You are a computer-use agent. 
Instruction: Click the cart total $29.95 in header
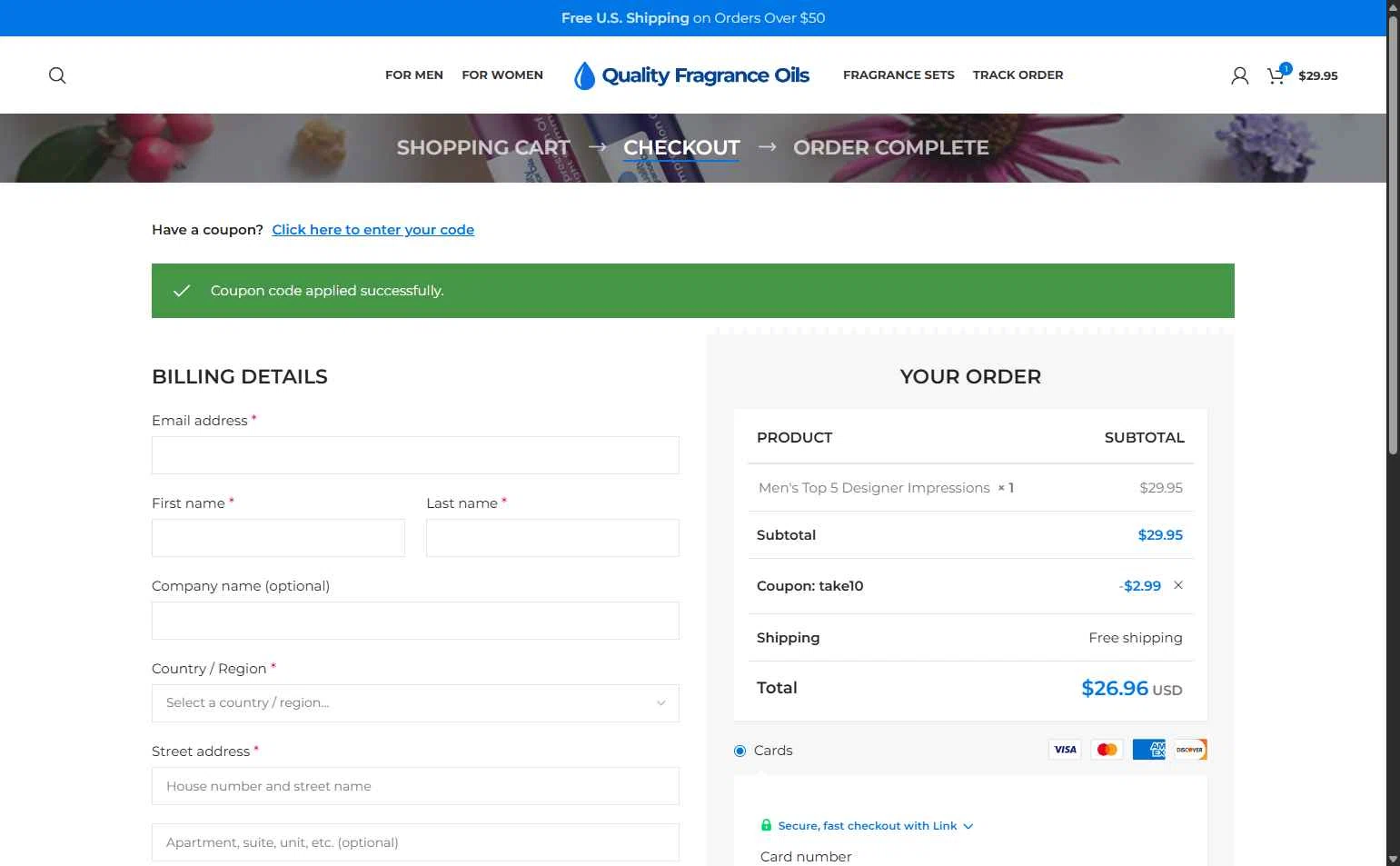[1318, 76]
